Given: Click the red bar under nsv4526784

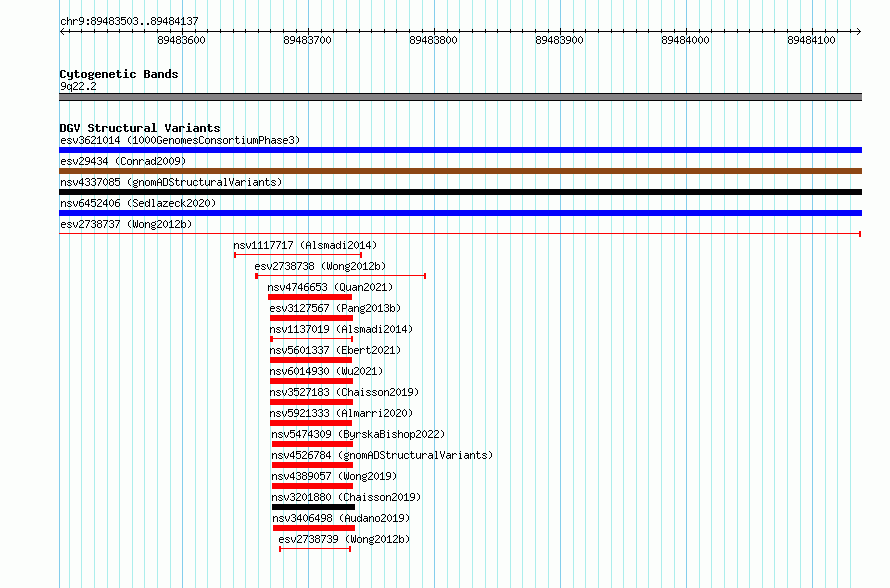Looking at the screenshot, I should 313,465.
